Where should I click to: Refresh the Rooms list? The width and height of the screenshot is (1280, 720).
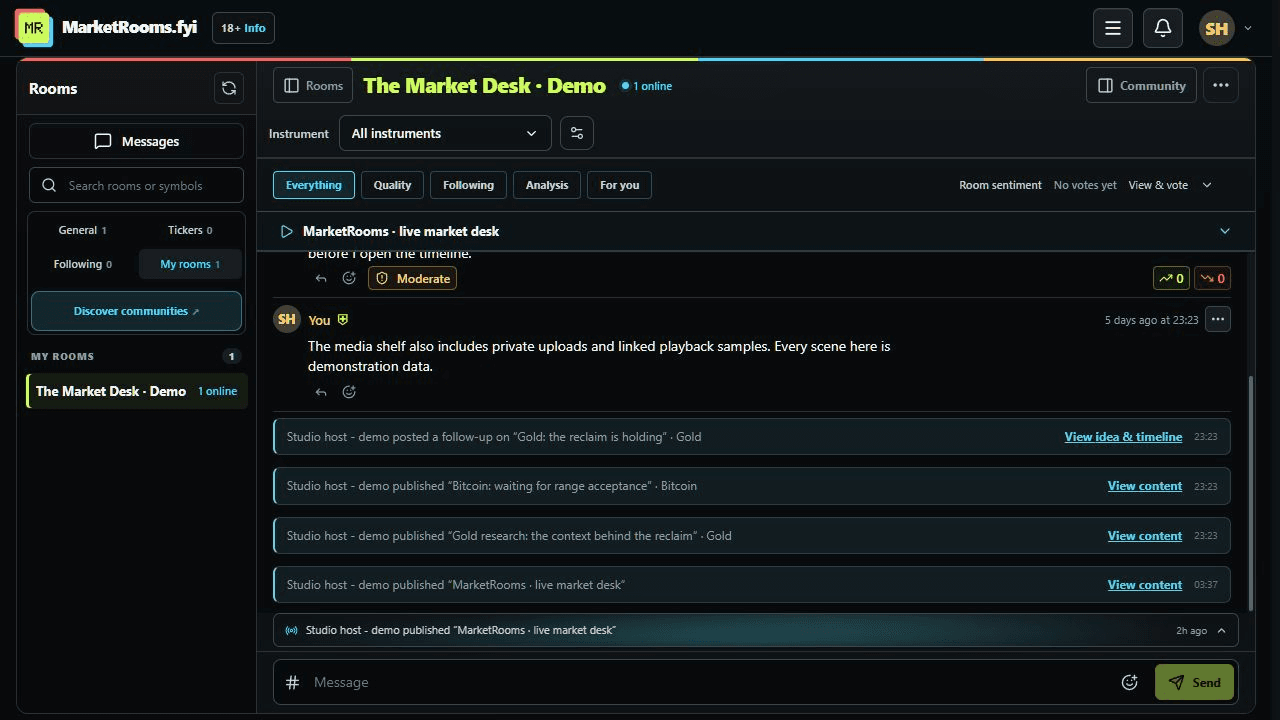[x=229, y=88]
